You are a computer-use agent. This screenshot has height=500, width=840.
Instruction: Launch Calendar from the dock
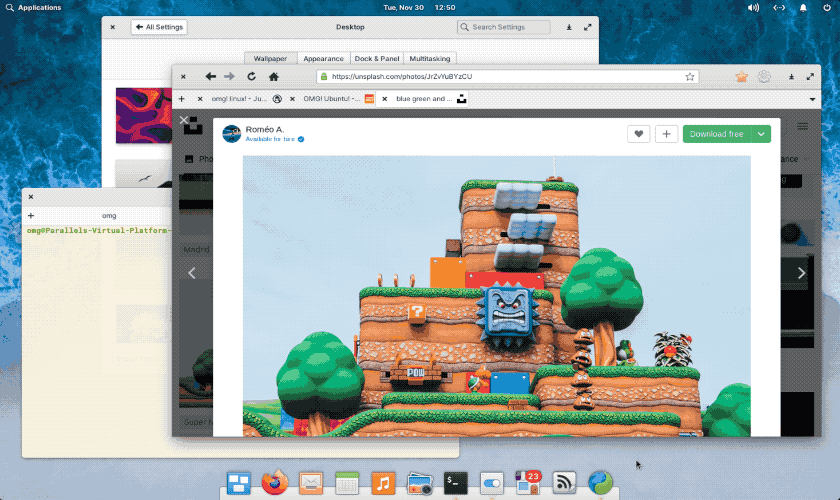[347, 483]
